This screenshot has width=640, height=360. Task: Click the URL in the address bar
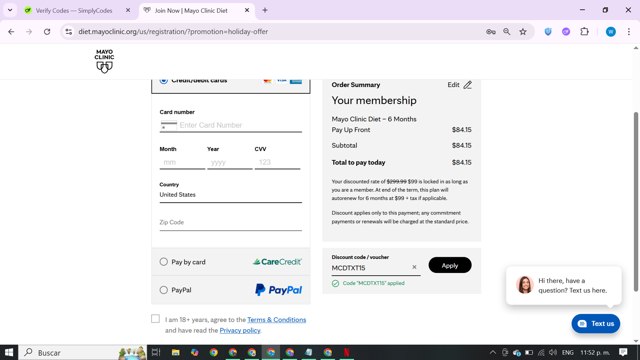173,31
